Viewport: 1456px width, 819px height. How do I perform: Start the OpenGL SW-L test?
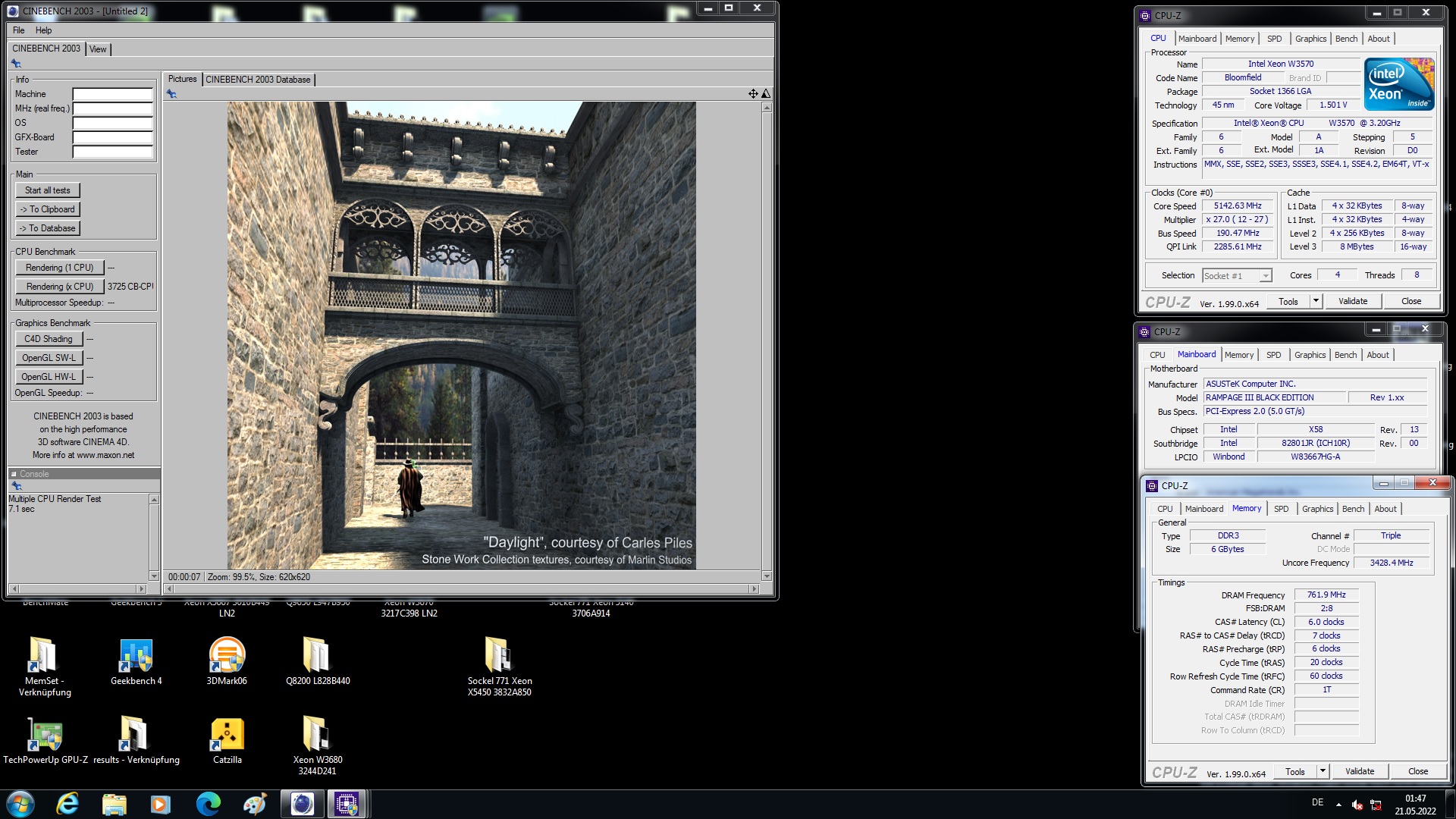tap(49, 358)
